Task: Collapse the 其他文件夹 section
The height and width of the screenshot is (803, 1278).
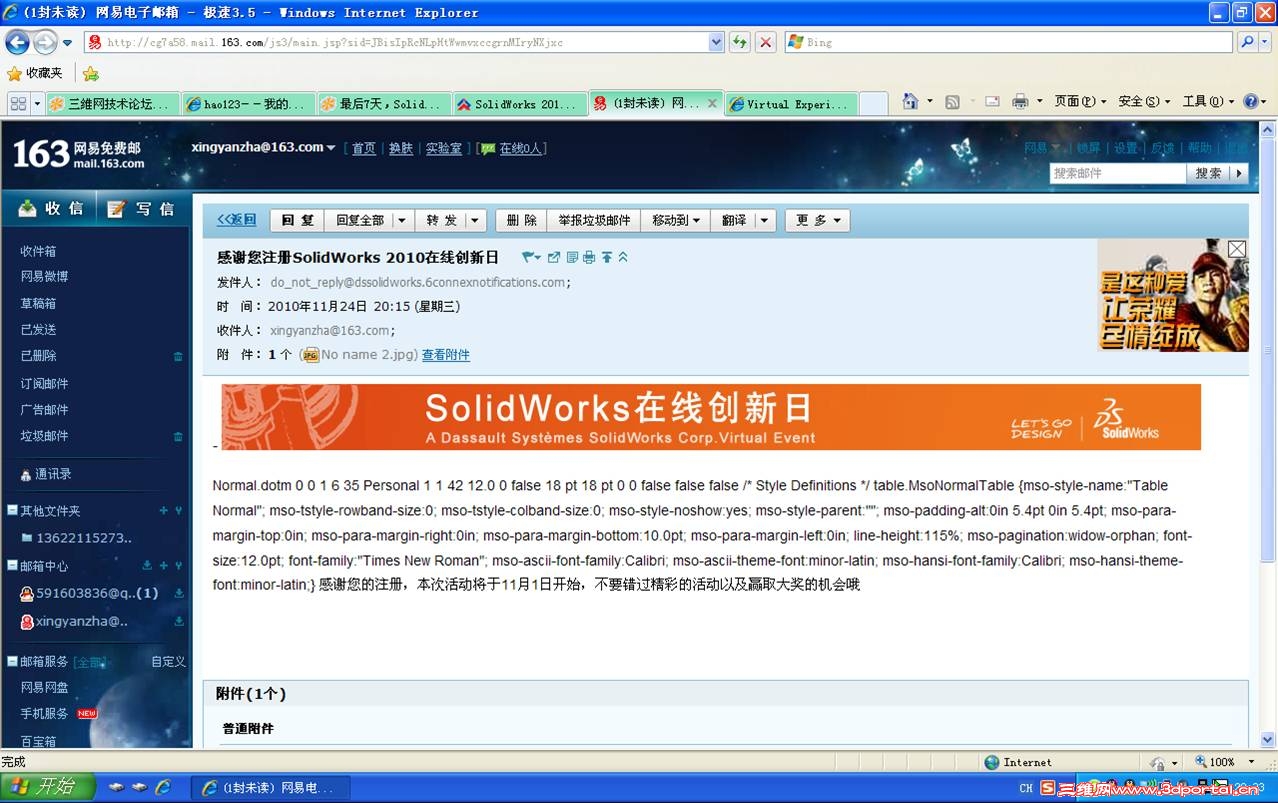Action: 12,510
